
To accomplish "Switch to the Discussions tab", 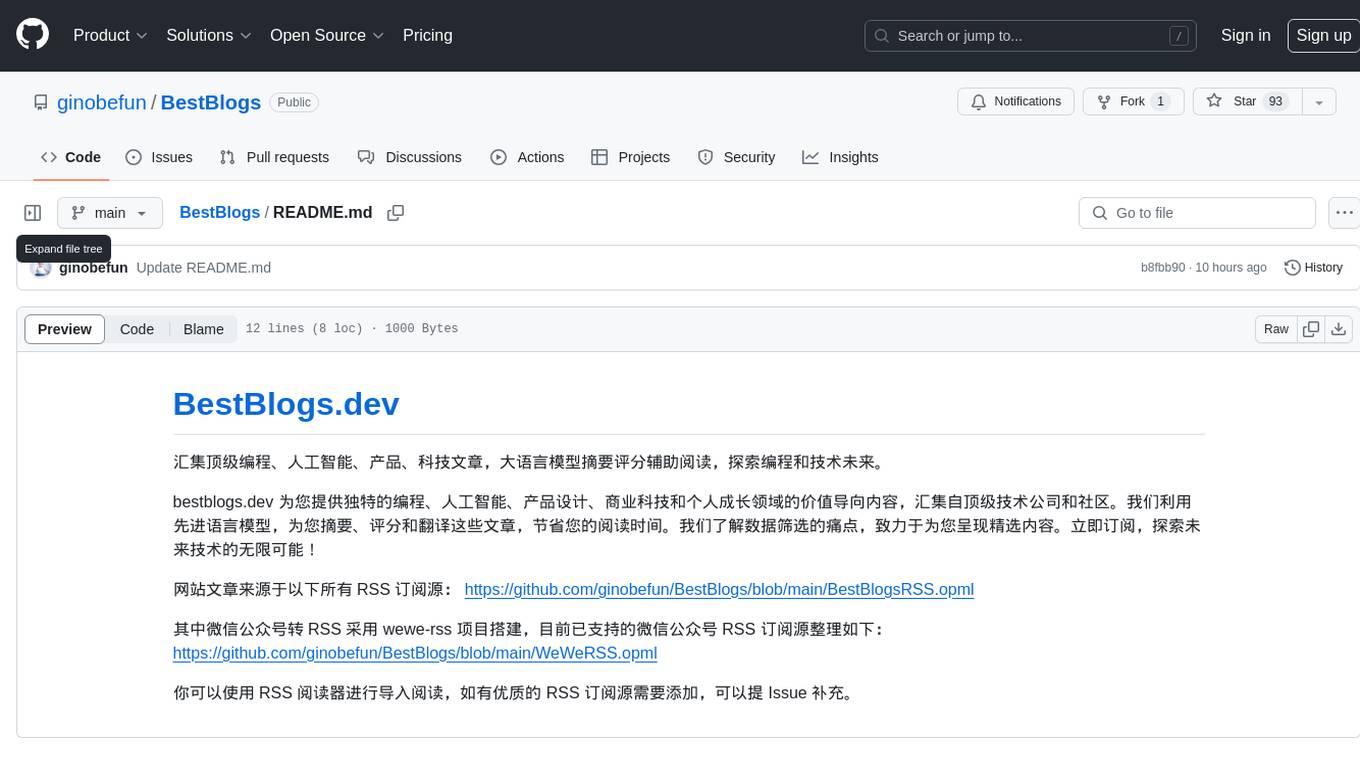I will pos(410,157).
